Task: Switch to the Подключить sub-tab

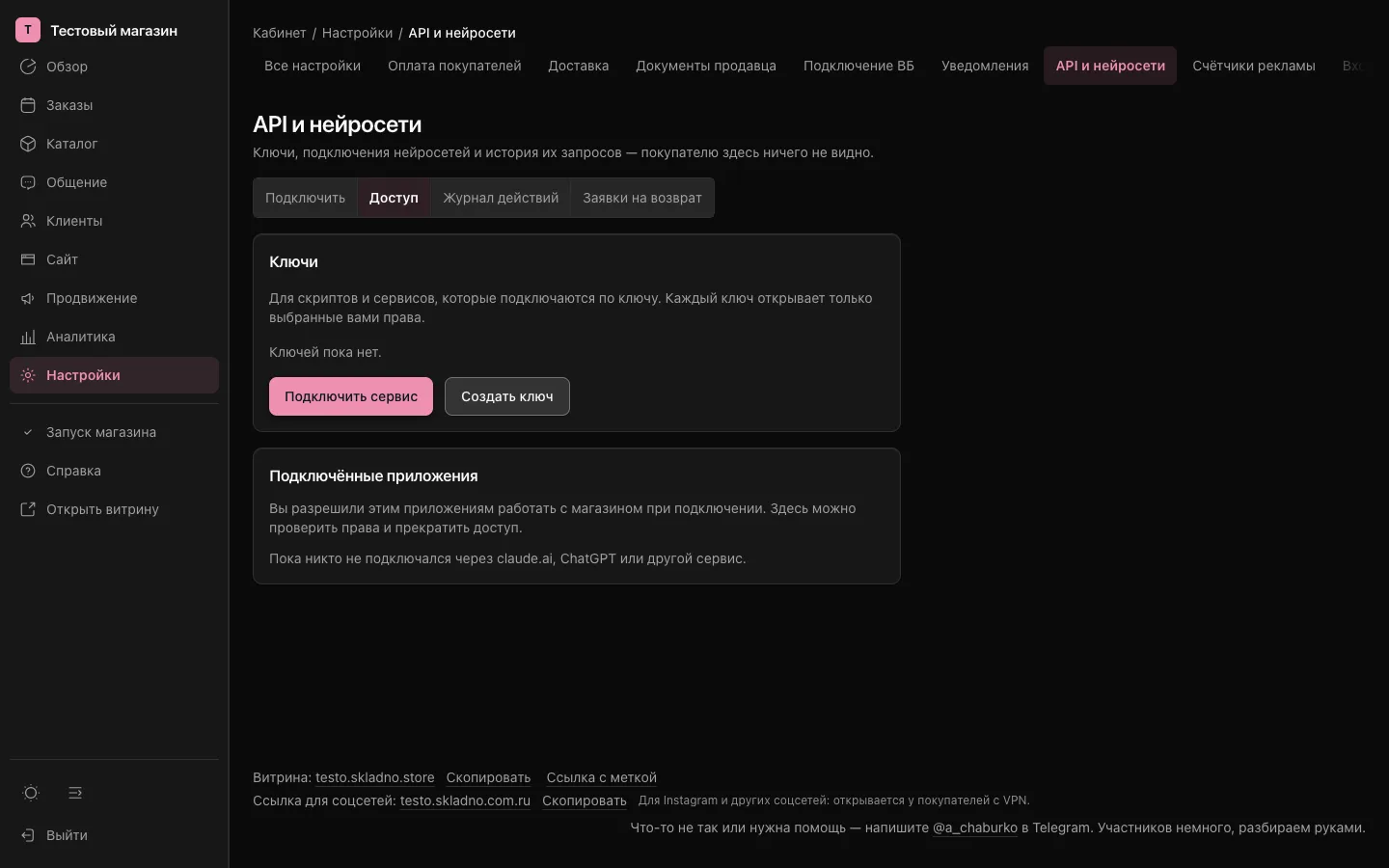Action: [305, 198]
